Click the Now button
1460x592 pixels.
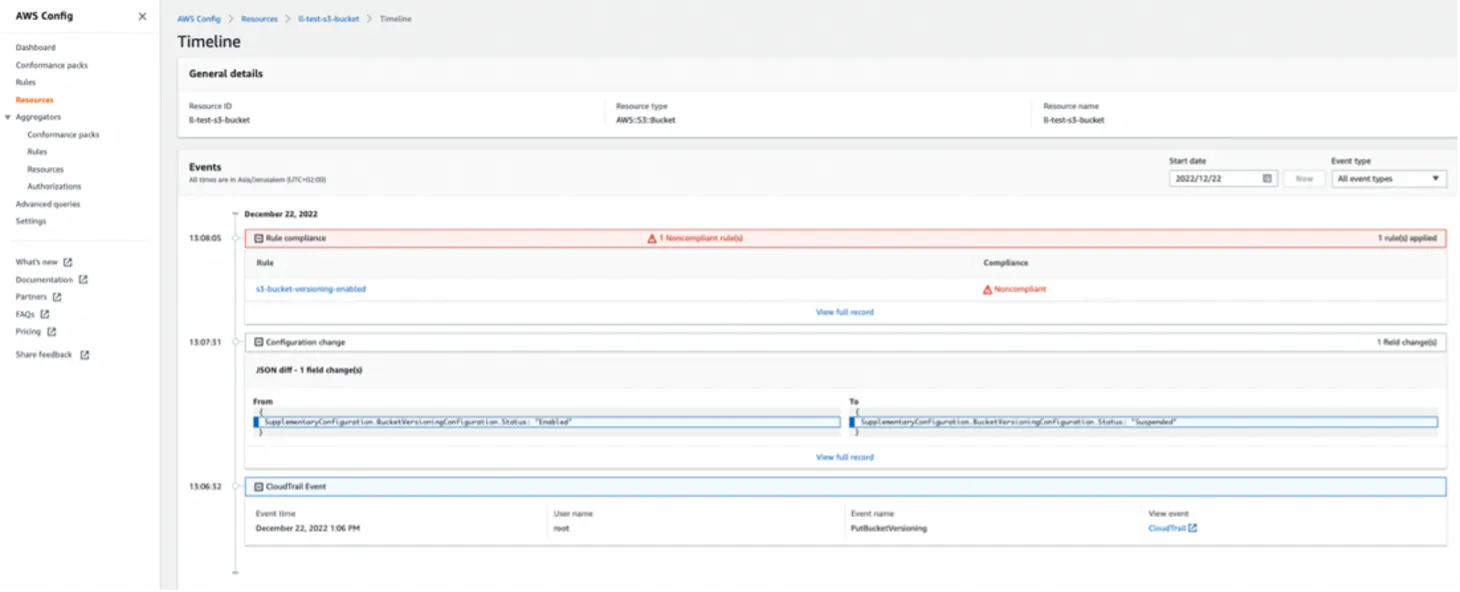tap(1304, 179)
